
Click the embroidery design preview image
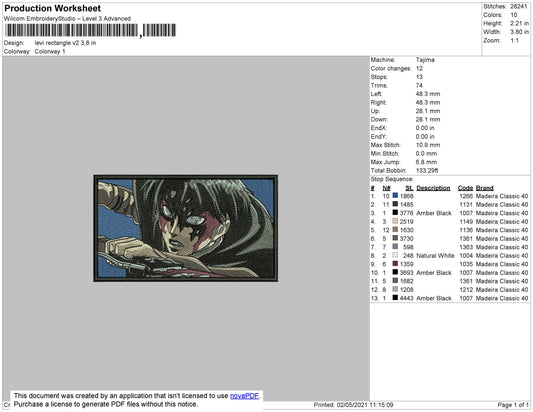pyautogui.click(x=186, y=228)
